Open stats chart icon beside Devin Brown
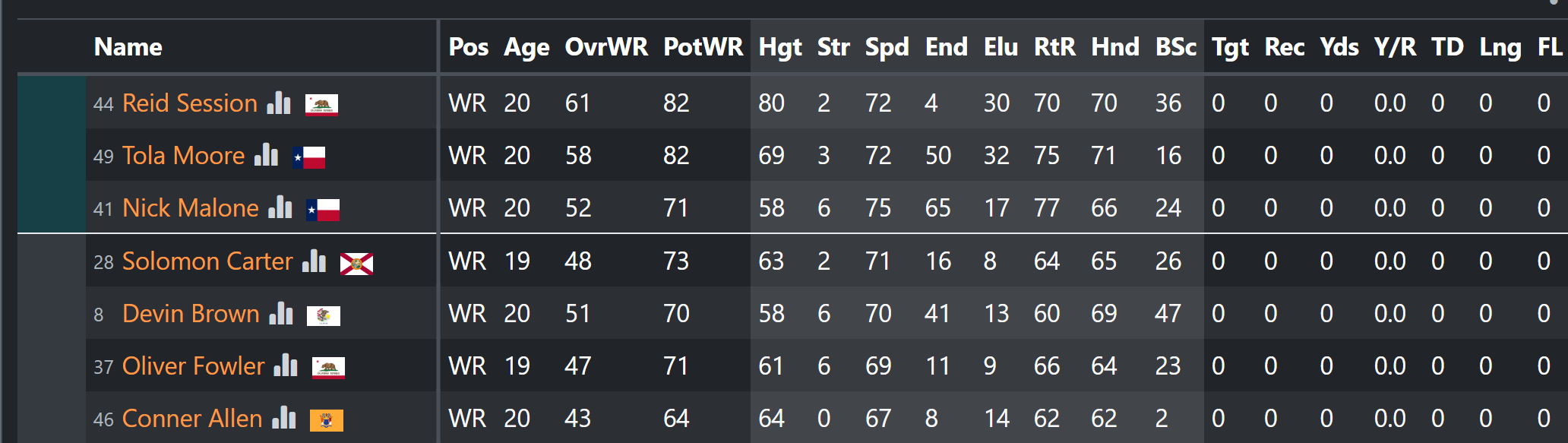This screenshot has height=443, width=1568. [281, 313]
